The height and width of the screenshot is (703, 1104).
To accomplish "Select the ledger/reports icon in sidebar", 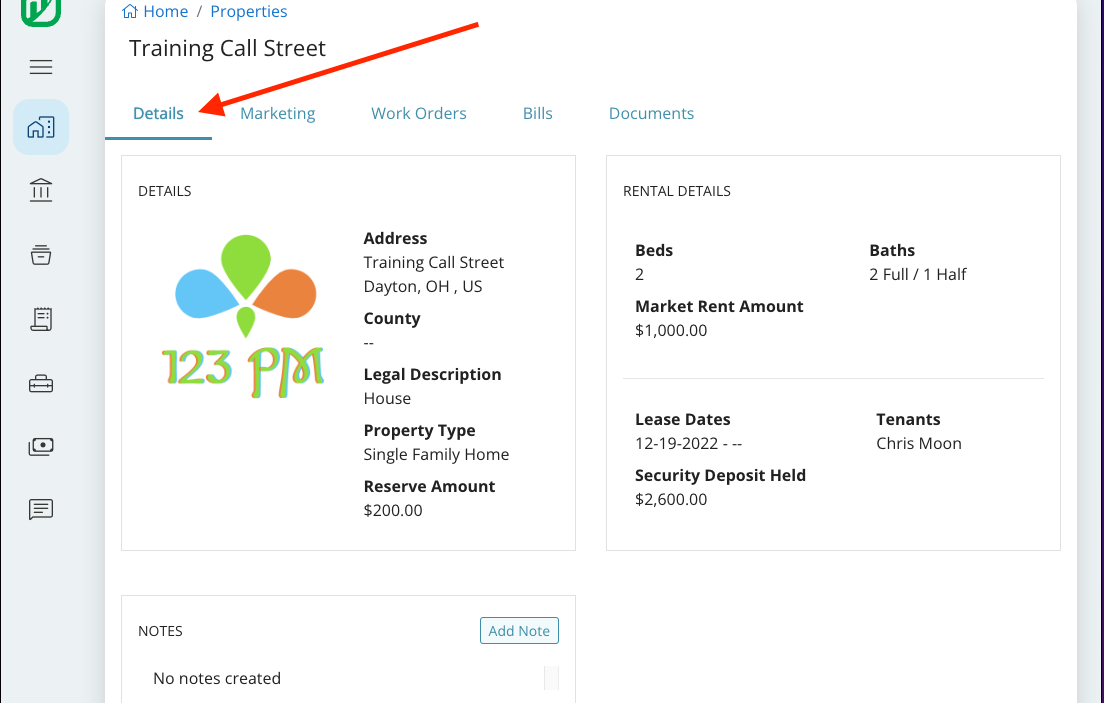I will pyautogui.click(x=40, y=319).
